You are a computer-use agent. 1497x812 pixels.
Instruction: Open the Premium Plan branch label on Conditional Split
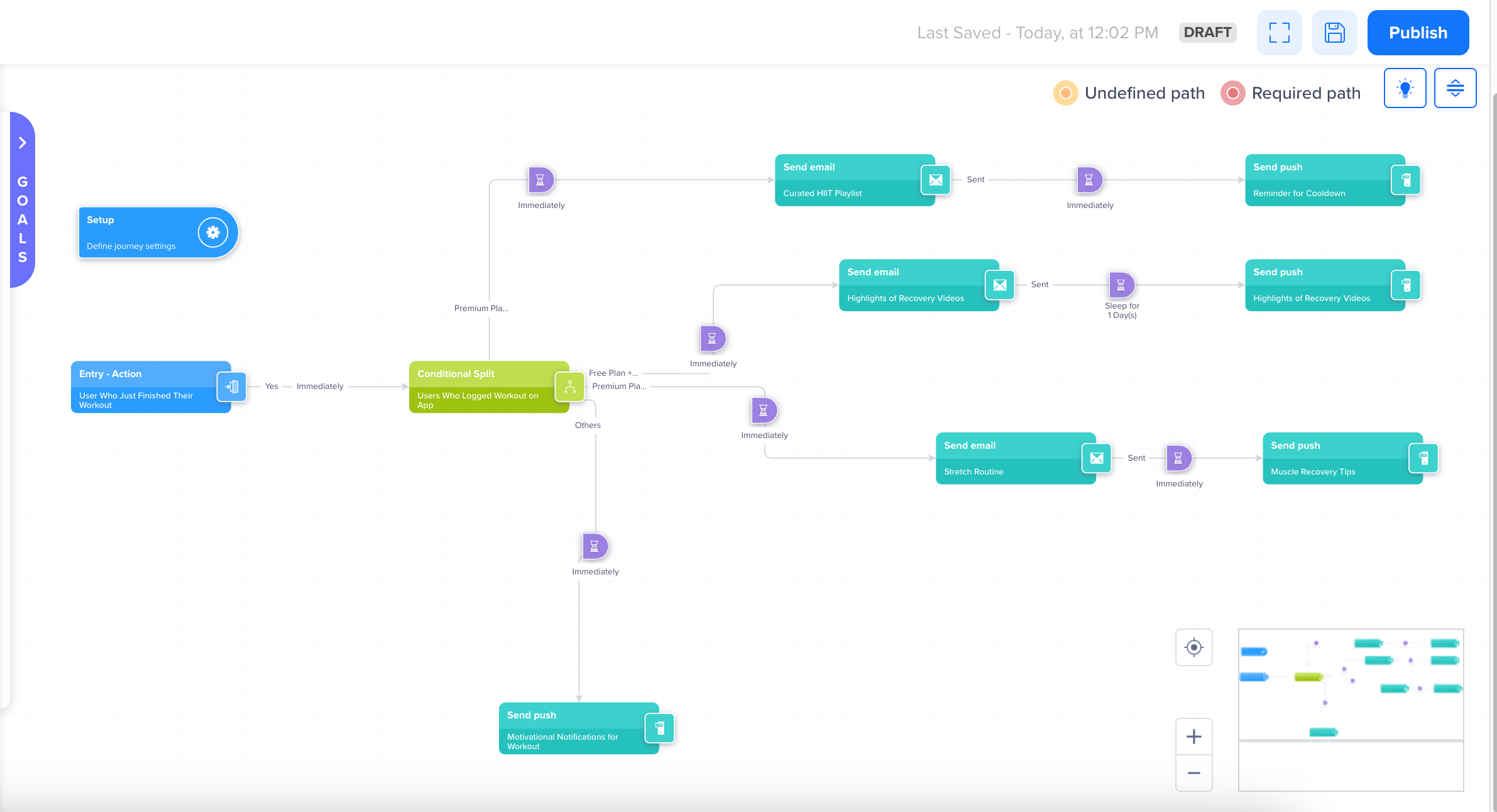(619, 387)
